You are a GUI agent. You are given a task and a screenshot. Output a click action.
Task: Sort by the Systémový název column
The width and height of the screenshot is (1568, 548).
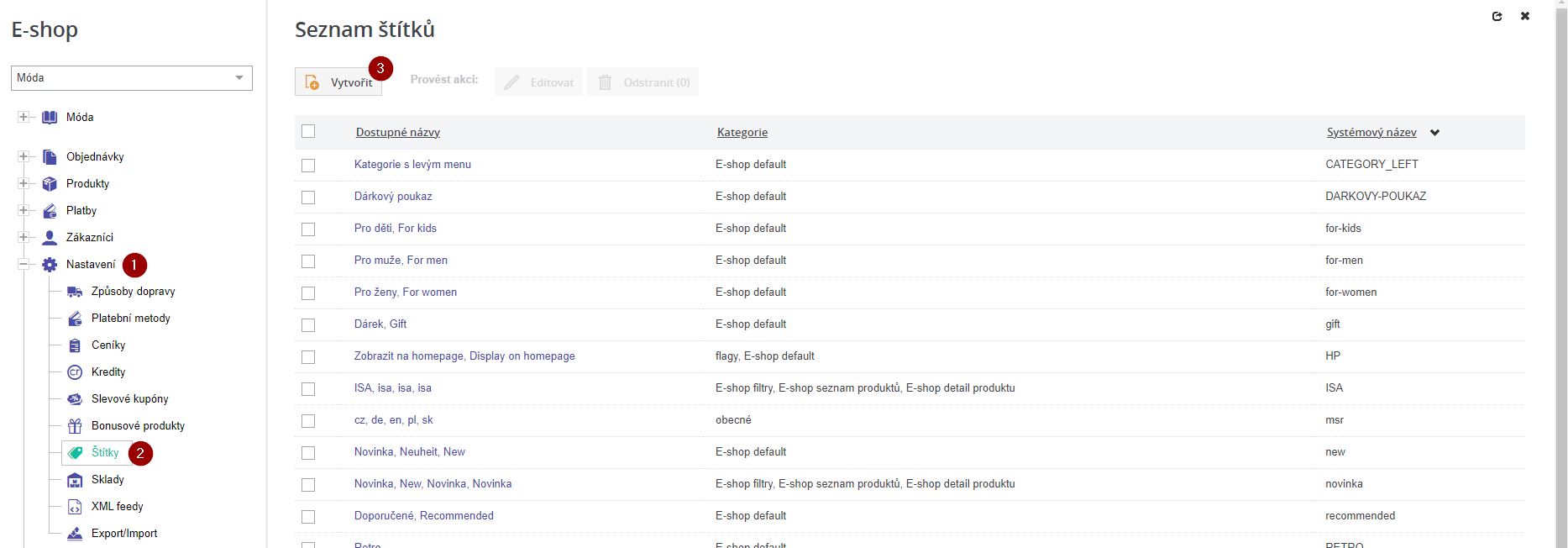[1371, 133]
